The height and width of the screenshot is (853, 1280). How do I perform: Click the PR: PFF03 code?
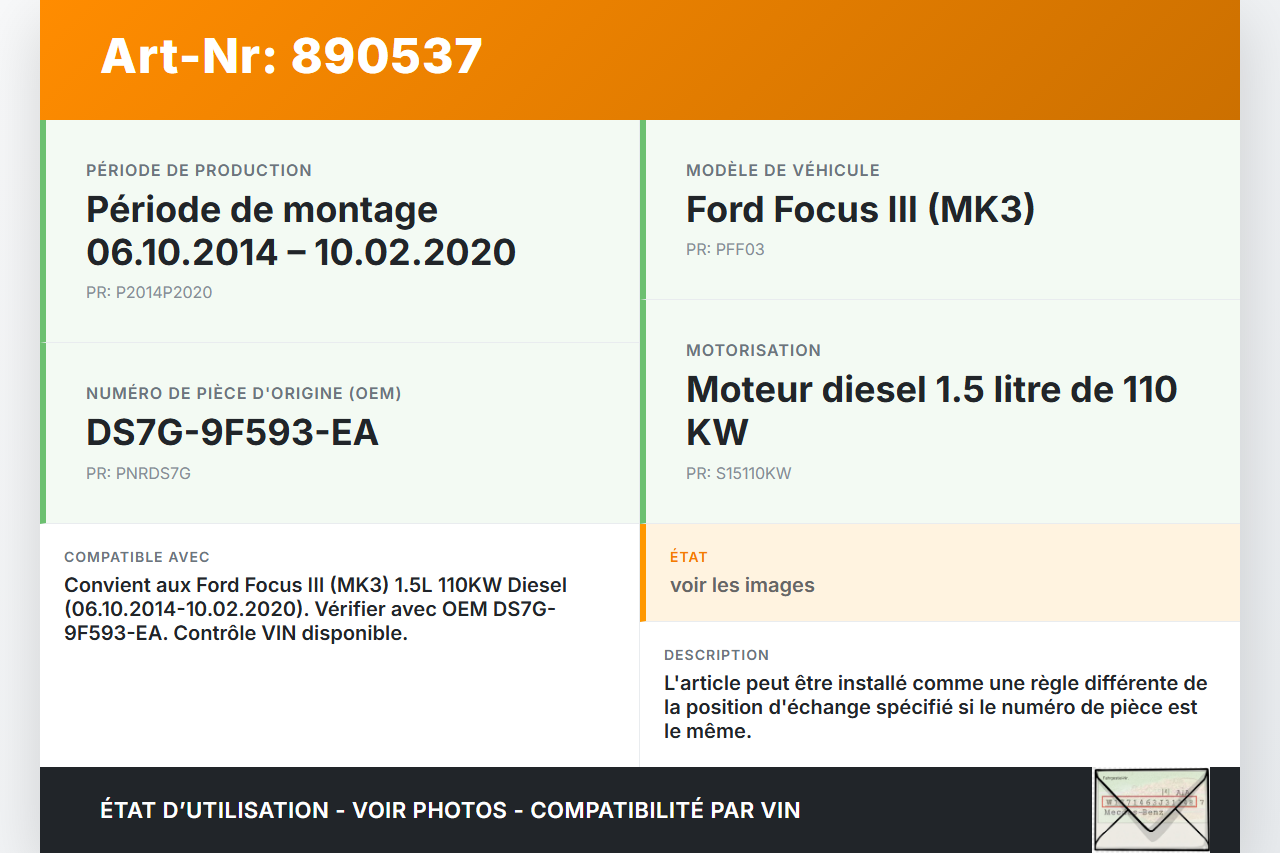pos(725,250)
